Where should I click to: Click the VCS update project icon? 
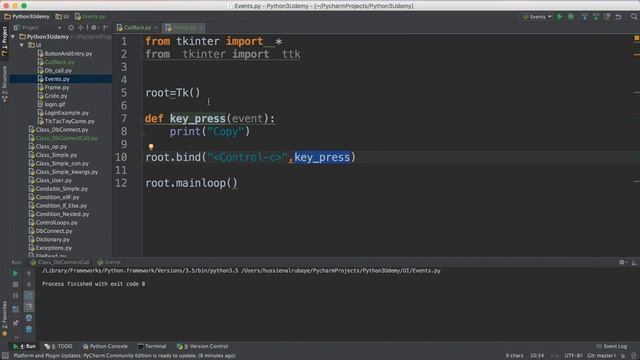584,17
